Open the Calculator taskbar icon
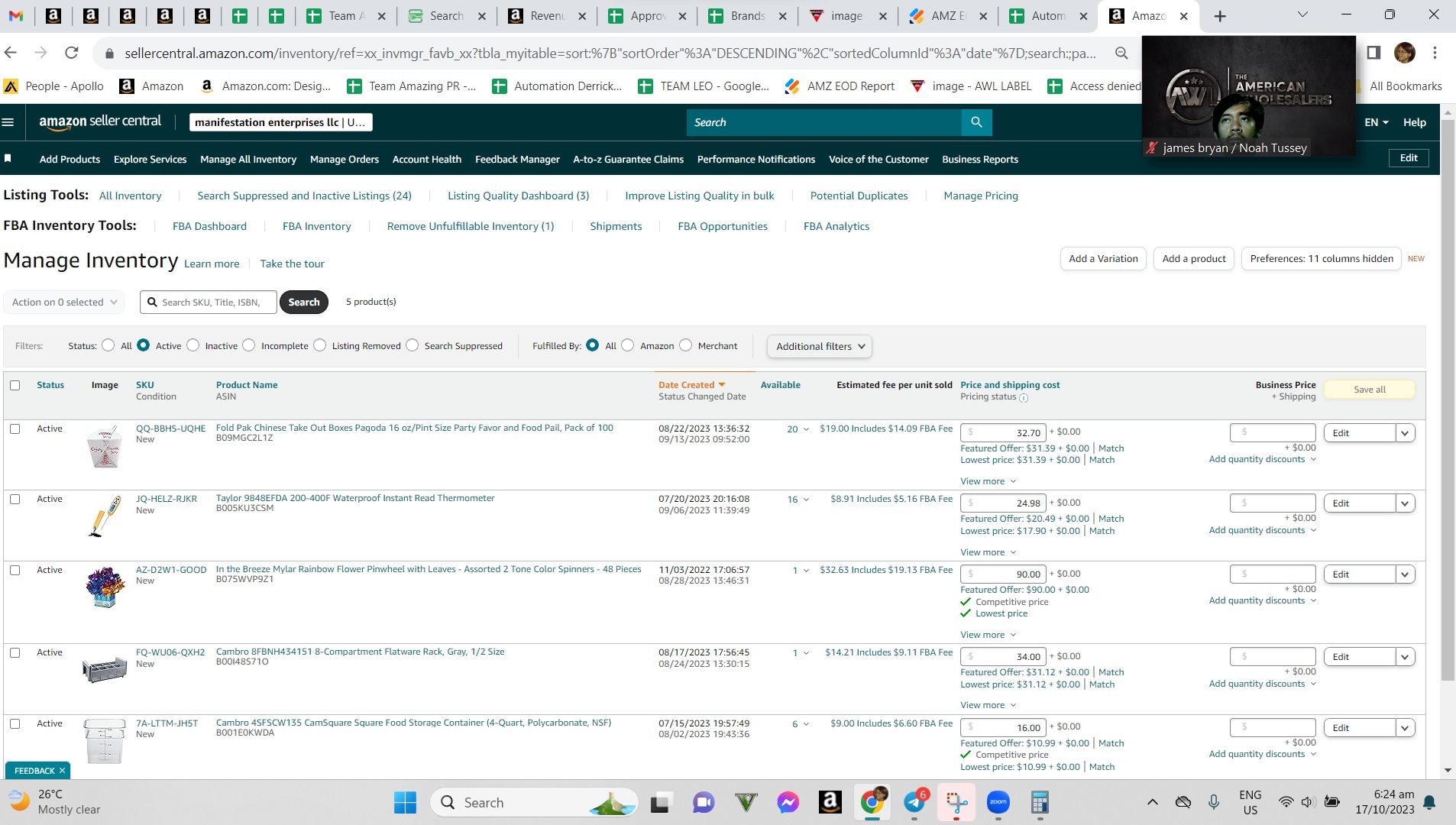The width and height of the screenshot is (1456, 825). coord(1039,802)
